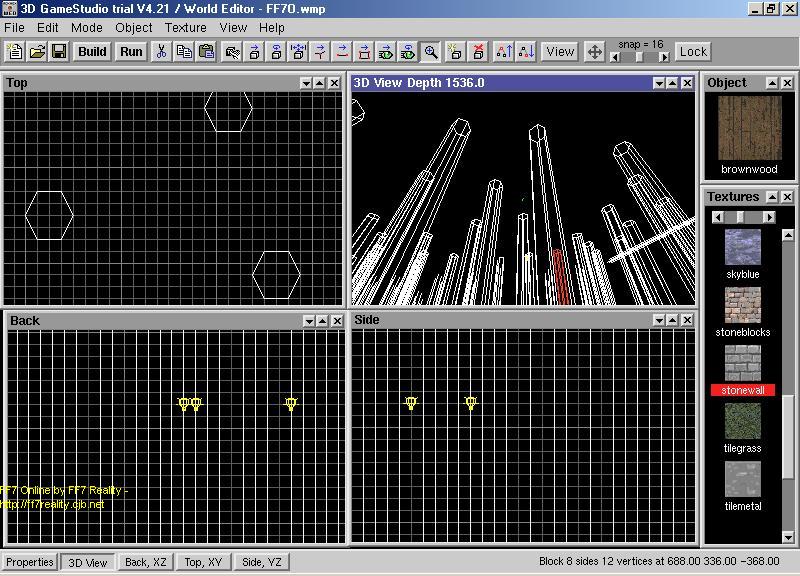This screenshot has height=576, width=800.
Task: Click the New file icon
Action: [15, 51]
